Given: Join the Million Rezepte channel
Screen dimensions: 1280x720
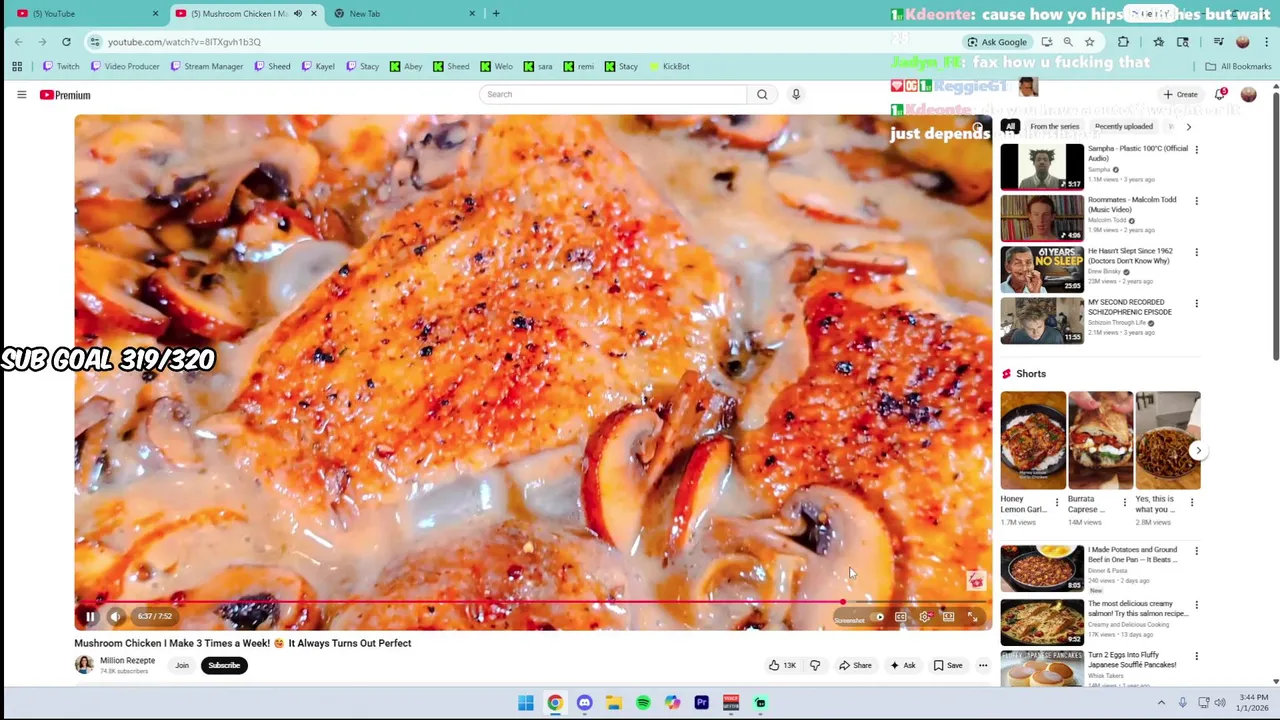Looking at the screenshot, I should point(182,665).
